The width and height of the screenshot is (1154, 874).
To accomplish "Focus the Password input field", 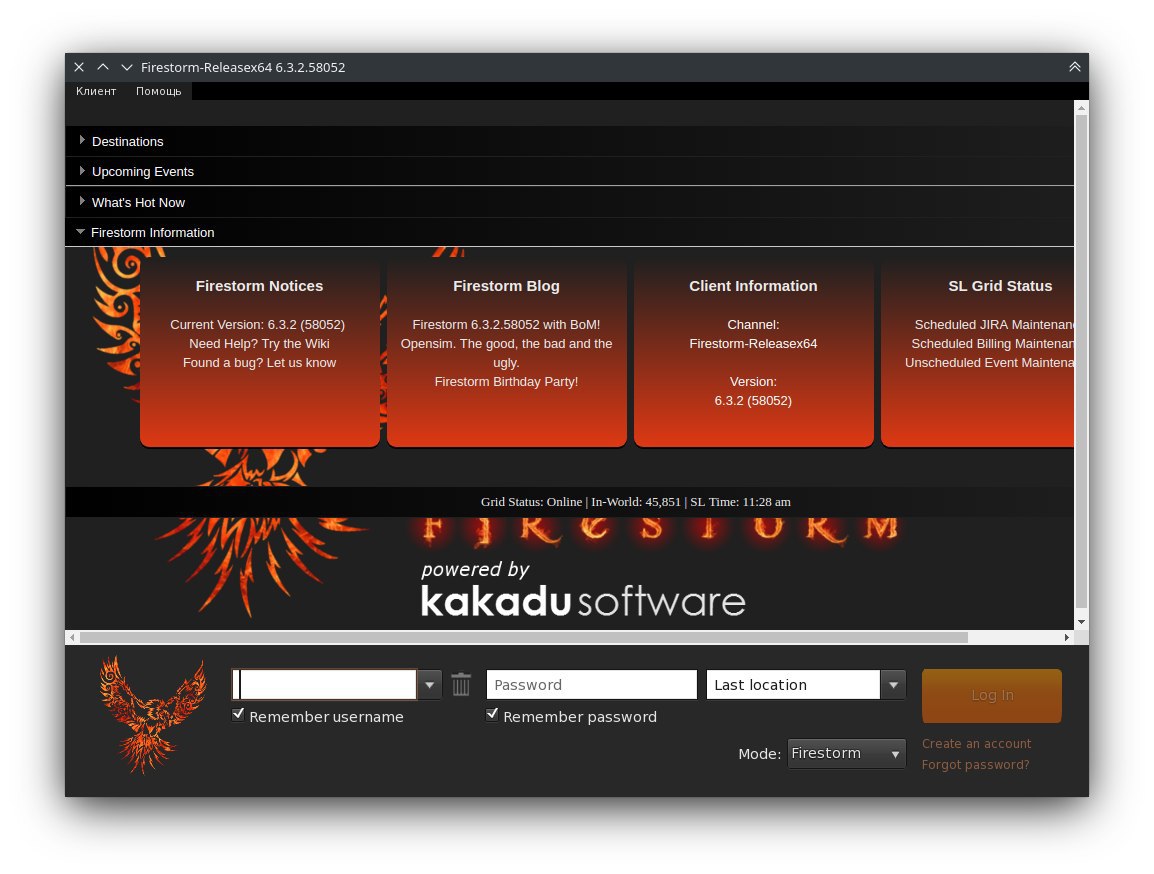I will tap(591, 685).
